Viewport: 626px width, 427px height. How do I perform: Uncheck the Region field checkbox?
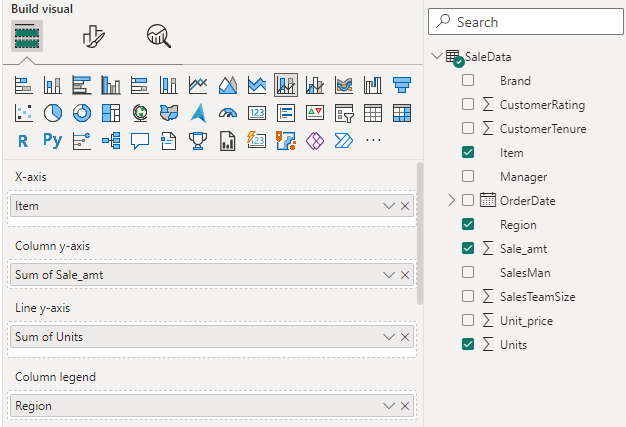pos(468,225)
